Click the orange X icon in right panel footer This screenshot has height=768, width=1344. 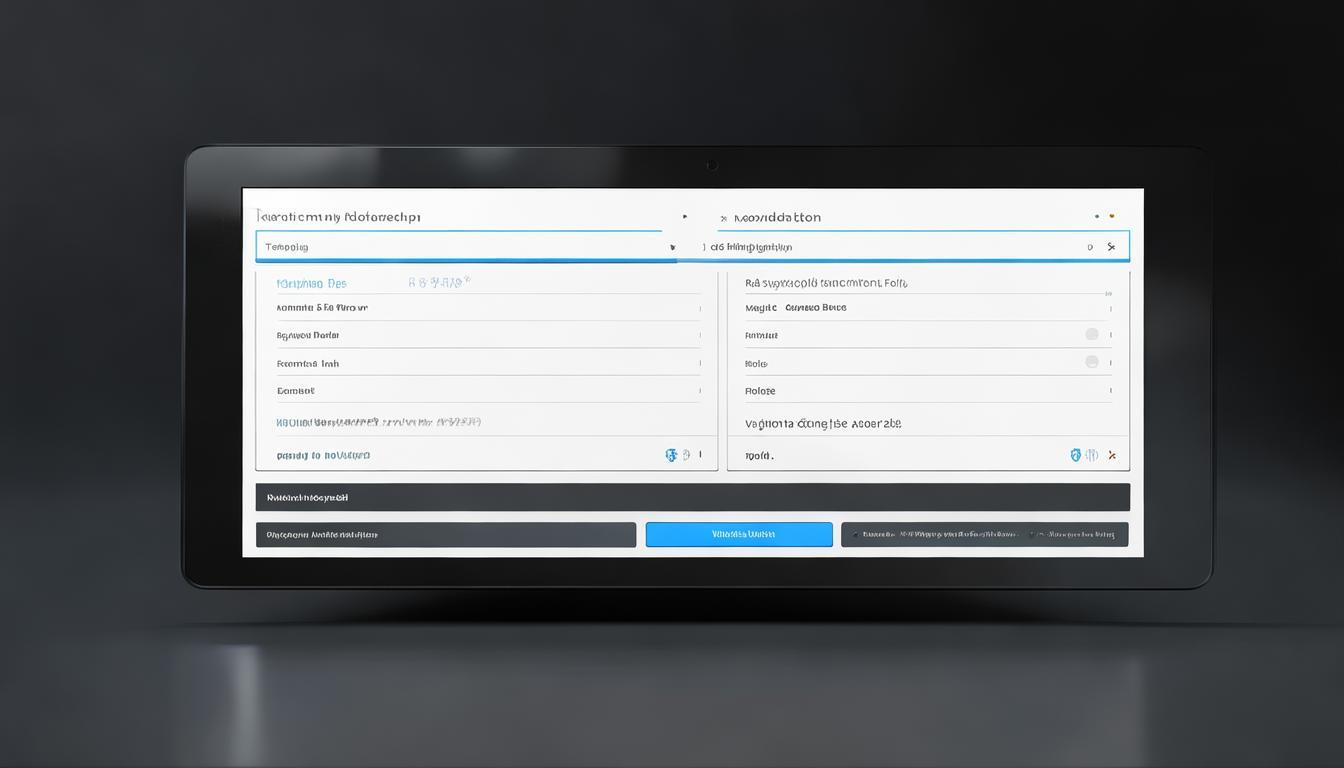1112,455
